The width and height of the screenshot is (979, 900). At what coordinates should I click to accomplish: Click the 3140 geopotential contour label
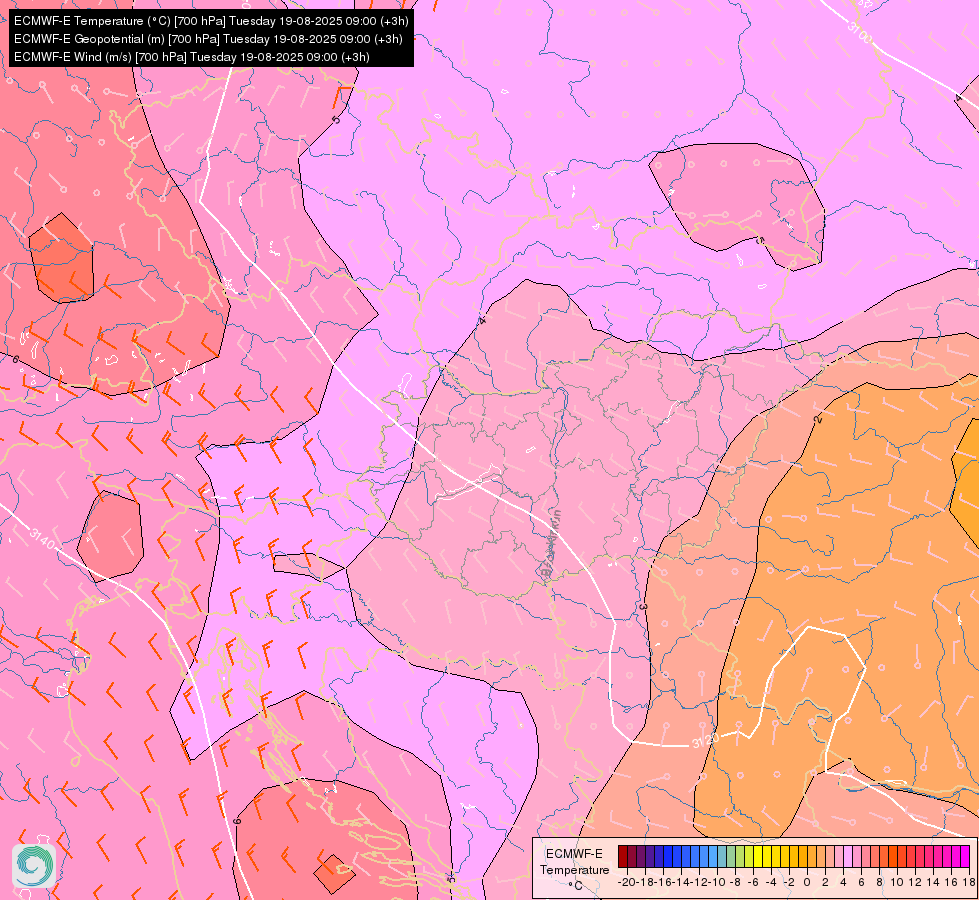(x=43, y=538)
